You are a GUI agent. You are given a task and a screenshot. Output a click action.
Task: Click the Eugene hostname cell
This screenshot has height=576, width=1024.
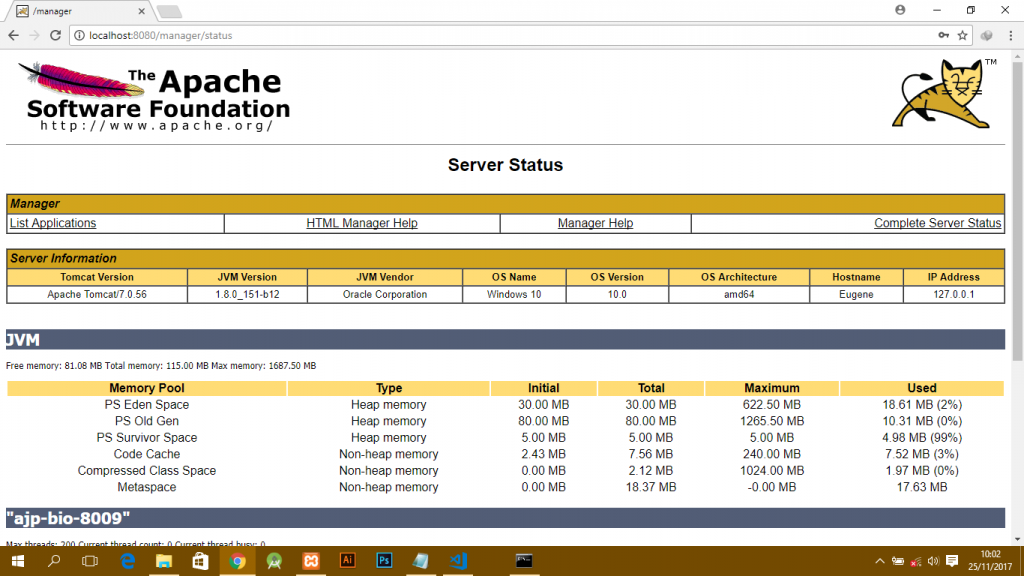856,295
